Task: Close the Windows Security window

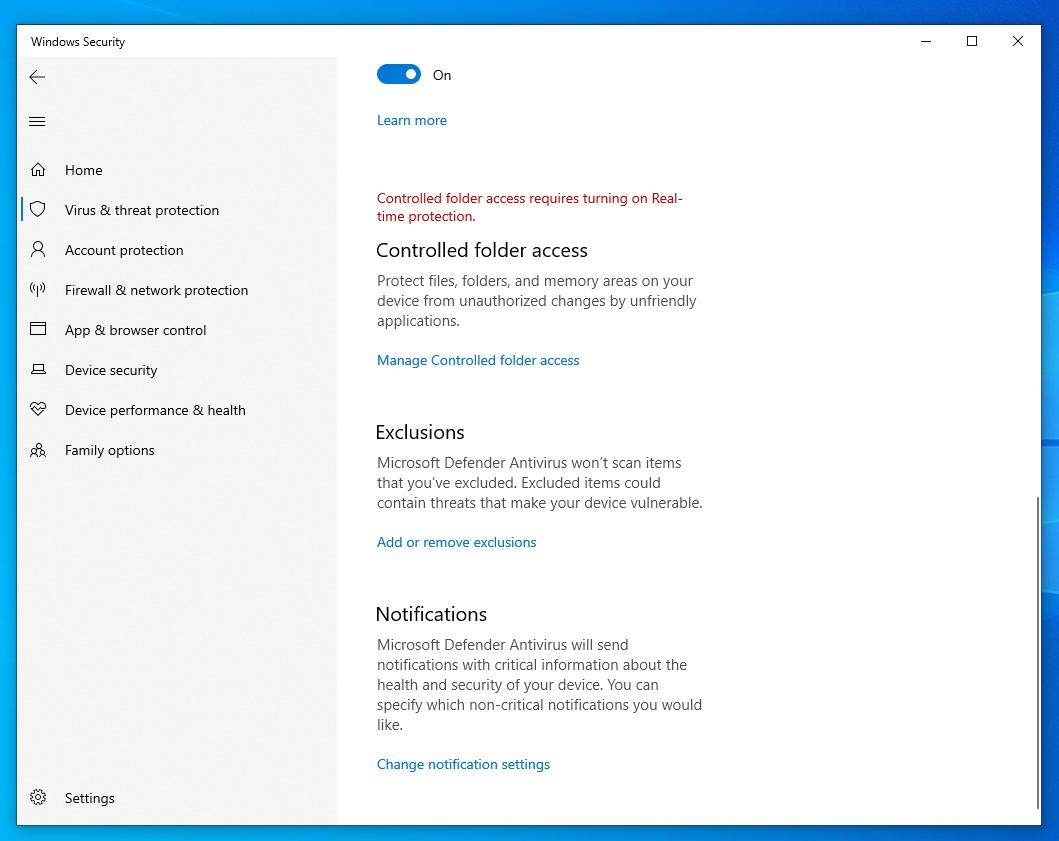Action: (1018, 41)
